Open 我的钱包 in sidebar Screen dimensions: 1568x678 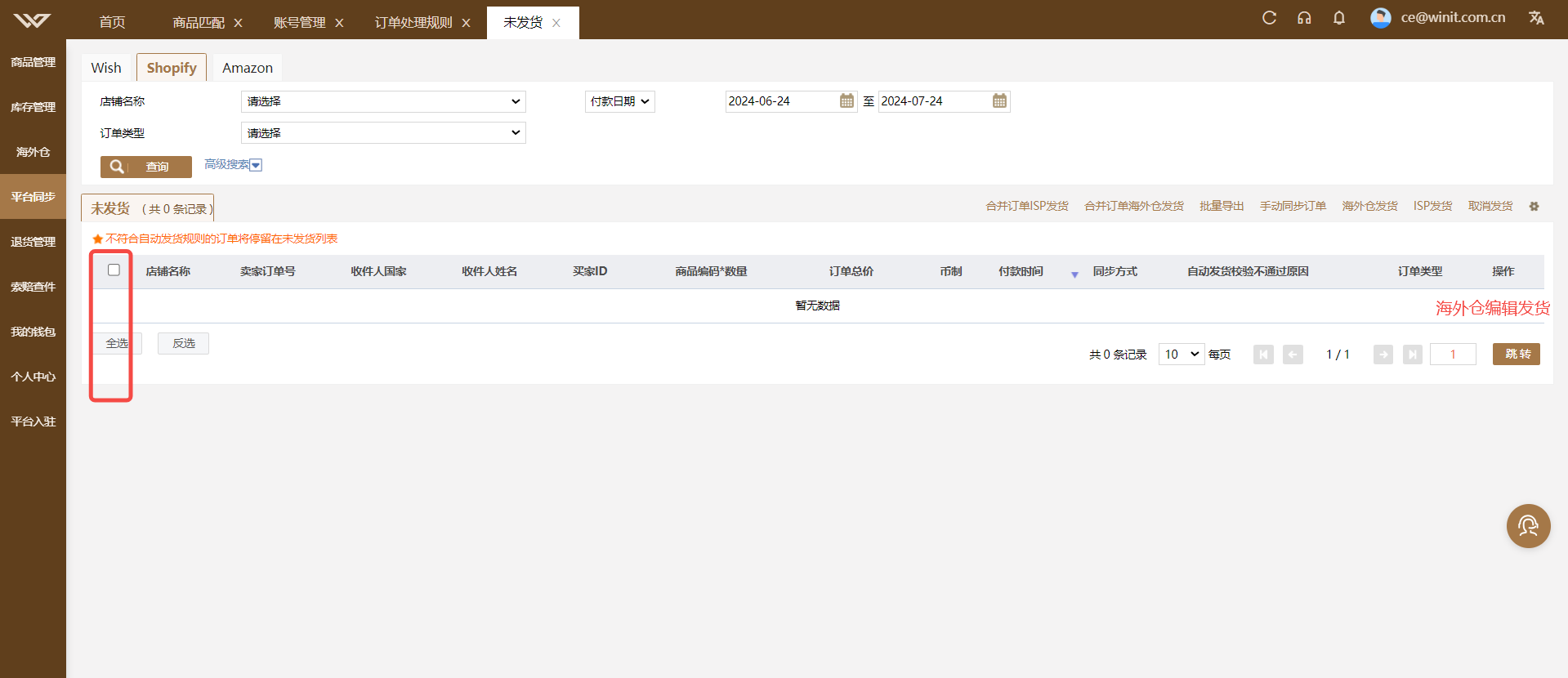33,332
